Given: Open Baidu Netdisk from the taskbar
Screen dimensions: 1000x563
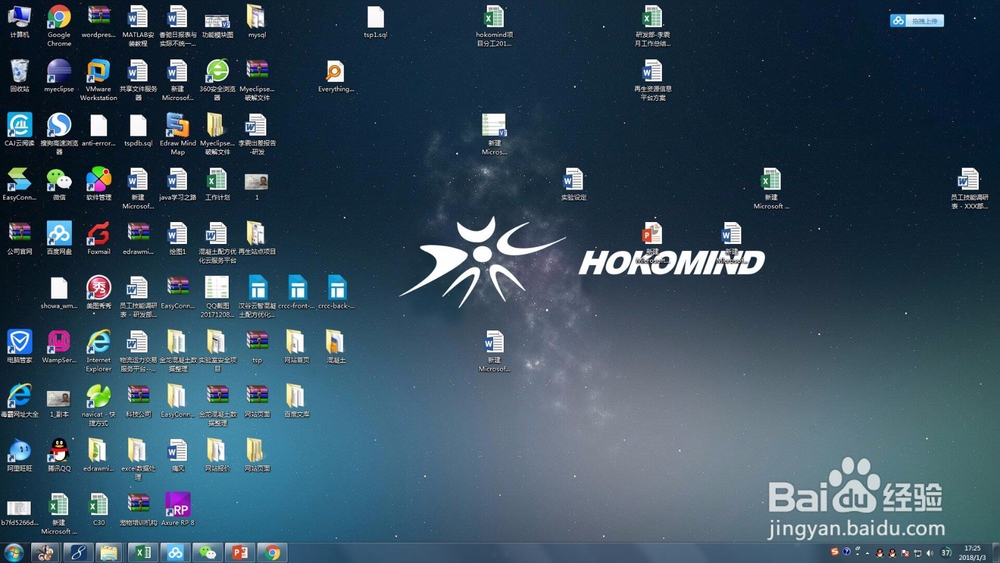Looking at the screenshot, I should (x=175, y=552).
